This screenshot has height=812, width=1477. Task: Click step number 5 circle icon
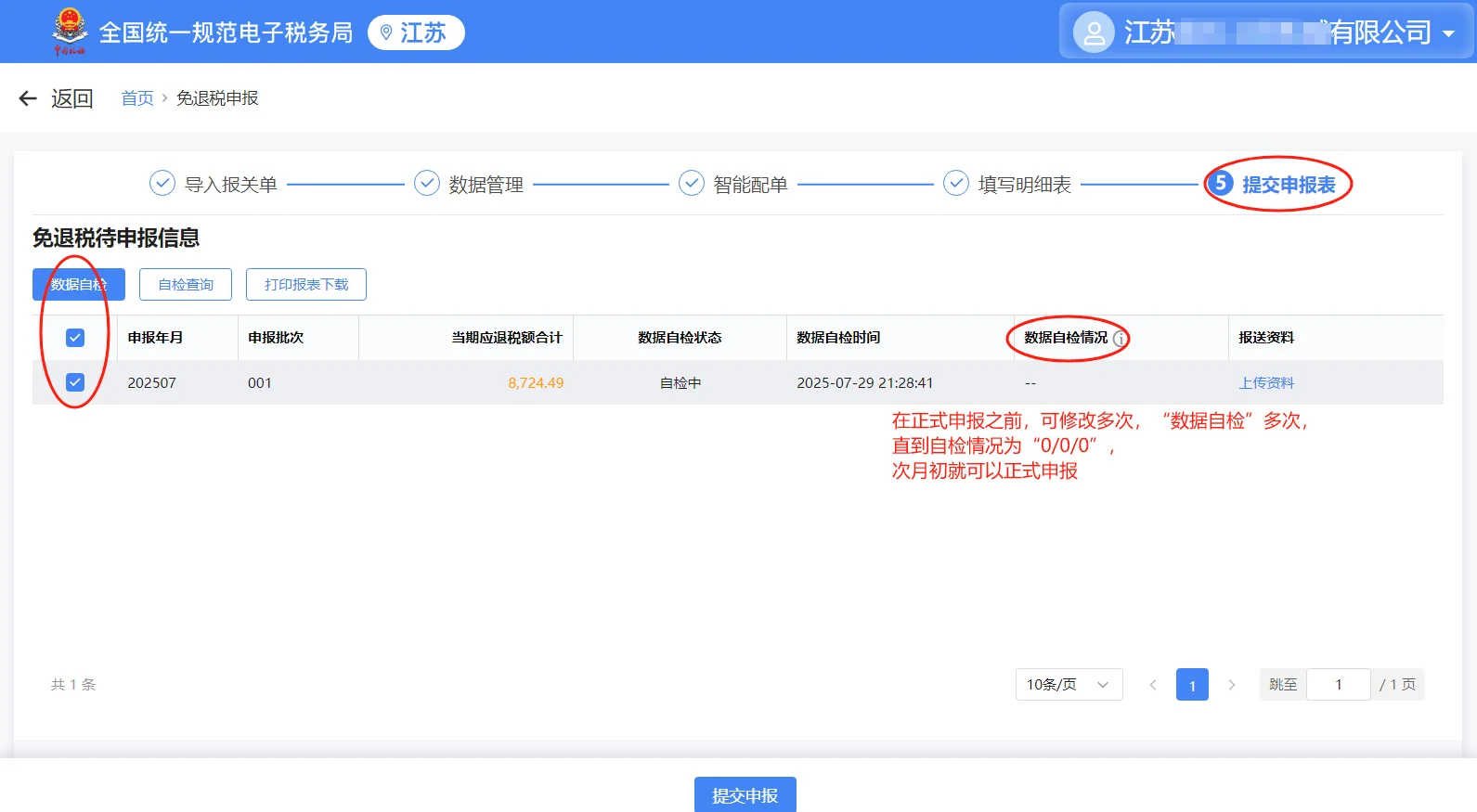[x=1221, y=183]
